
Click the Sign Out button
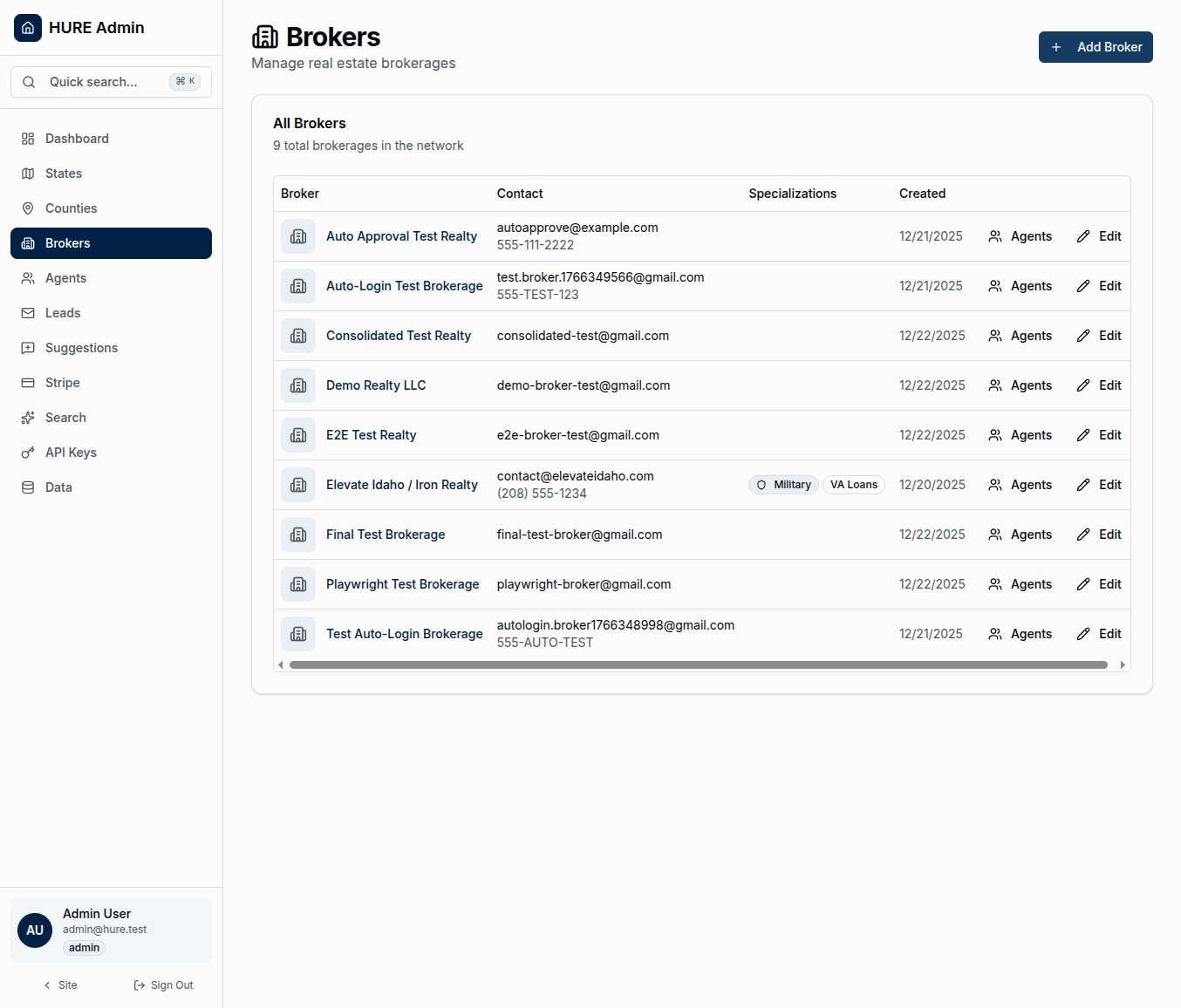[163, 984]
